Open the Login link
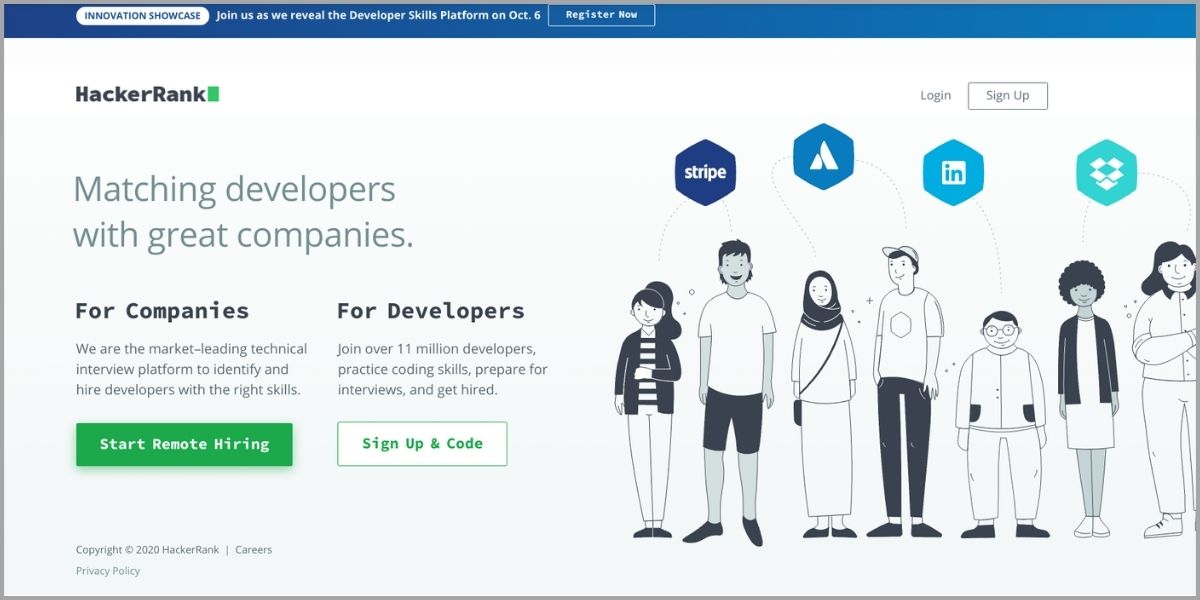1200x600 pixels. point(935,96)
